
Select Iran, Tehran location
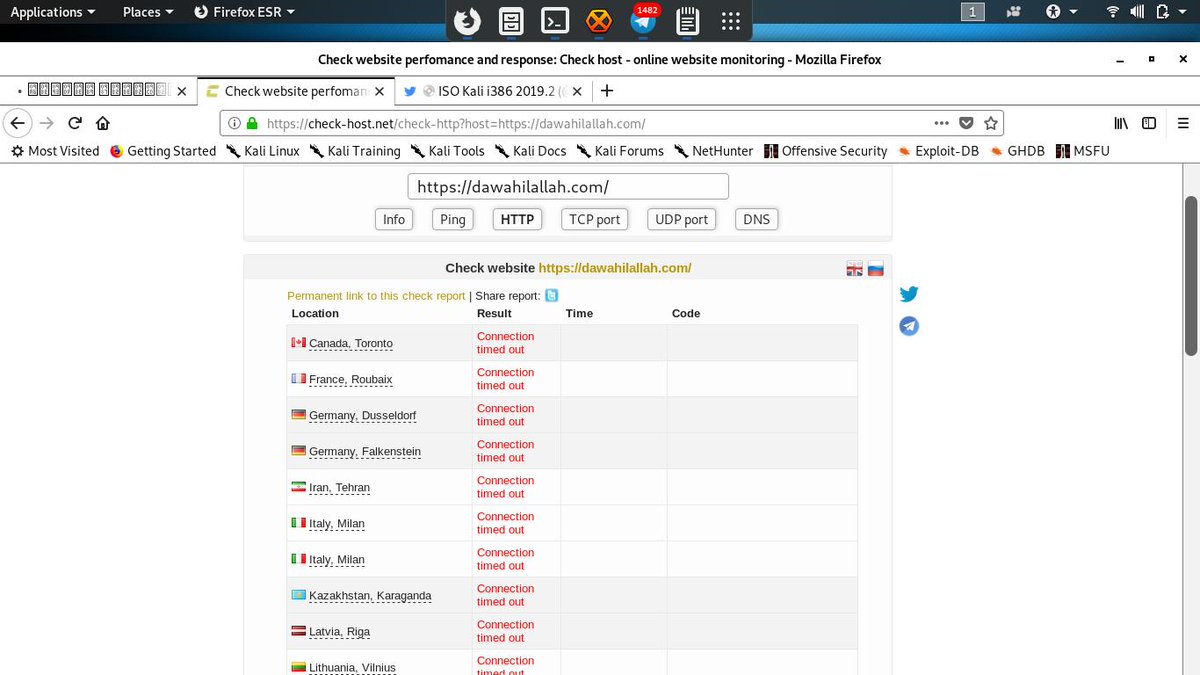click(x=339, y=488)
